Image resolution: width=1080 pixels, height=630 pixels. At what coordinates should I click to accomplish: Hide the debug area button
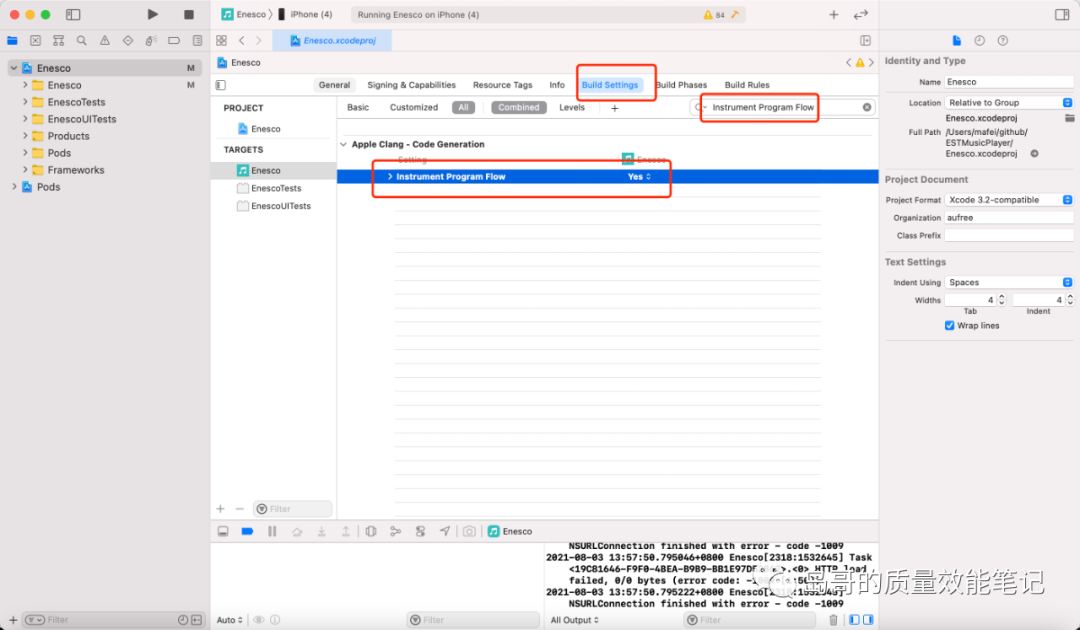223,532
